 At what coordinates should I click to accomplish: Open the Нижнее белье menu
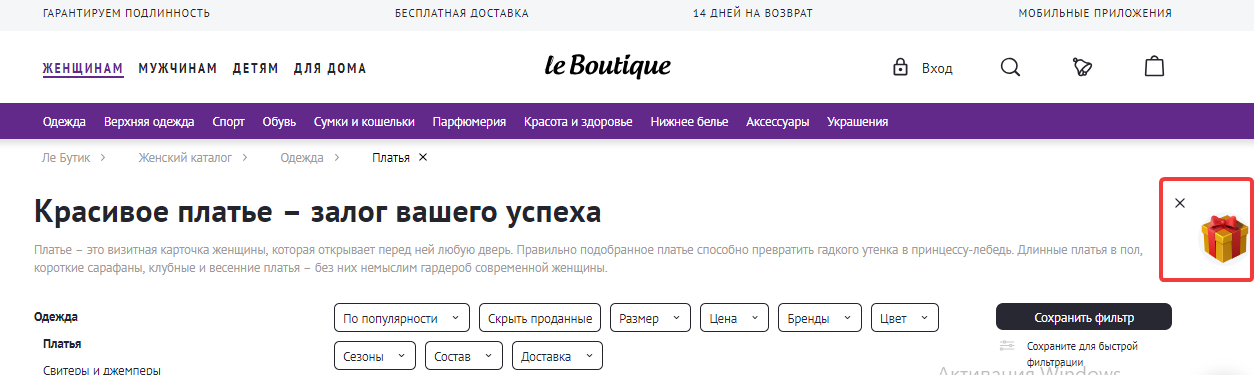[689, 122]
